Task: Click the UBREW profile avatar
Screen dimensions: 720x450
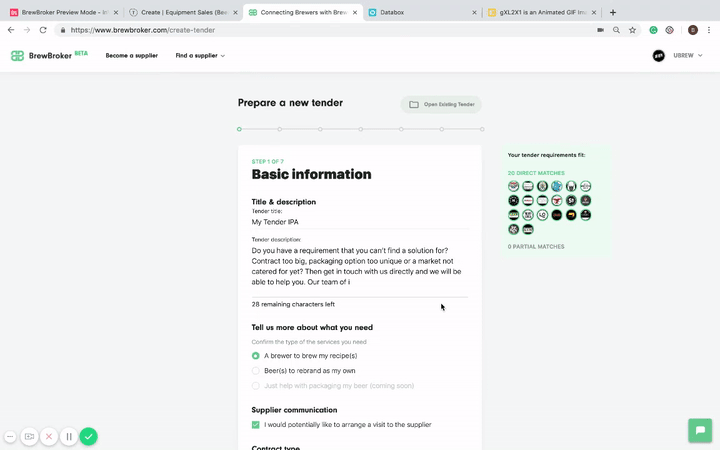Action: point(659,56)
